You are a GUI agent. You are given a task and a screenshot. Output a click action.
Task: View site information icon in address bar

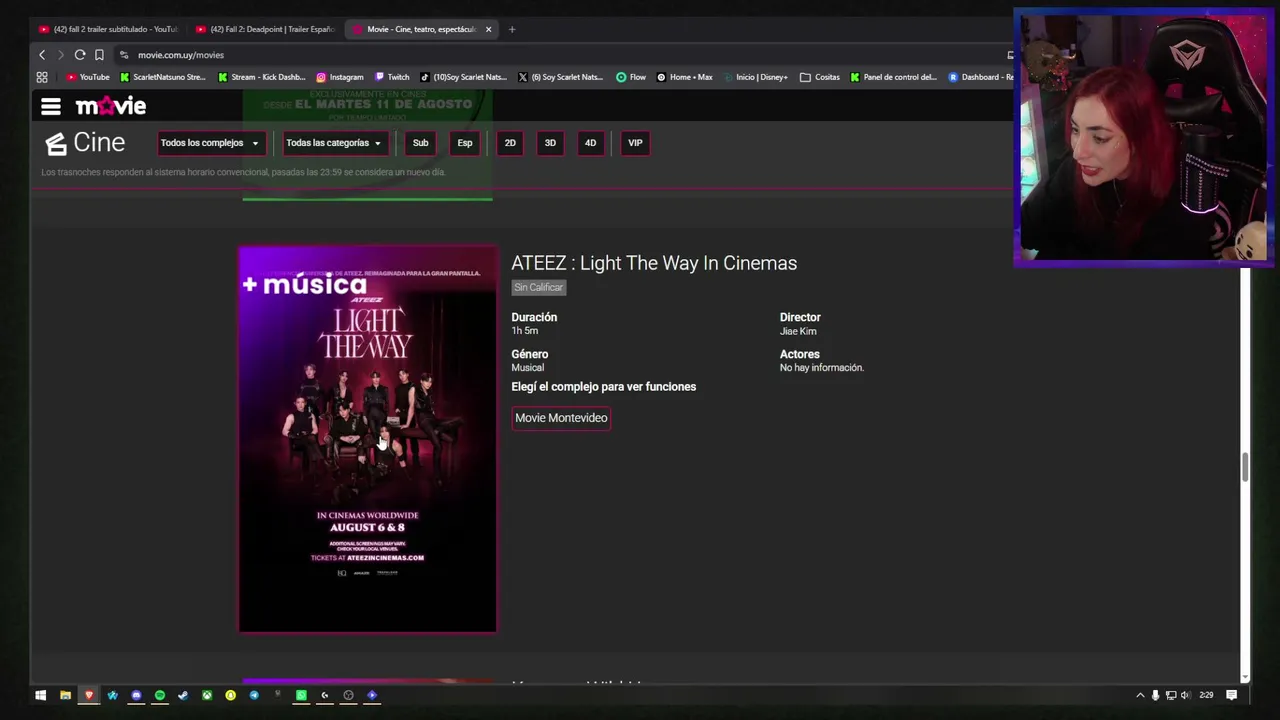124,55
